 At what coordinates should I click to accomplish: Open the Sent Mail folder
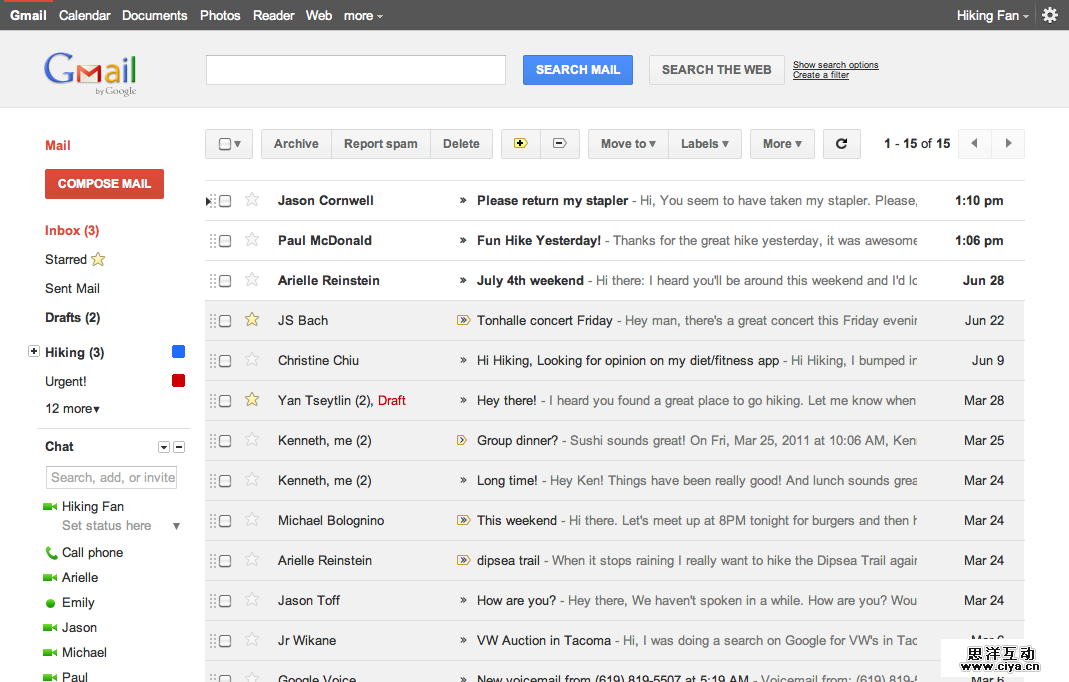[x=72, y=288]
